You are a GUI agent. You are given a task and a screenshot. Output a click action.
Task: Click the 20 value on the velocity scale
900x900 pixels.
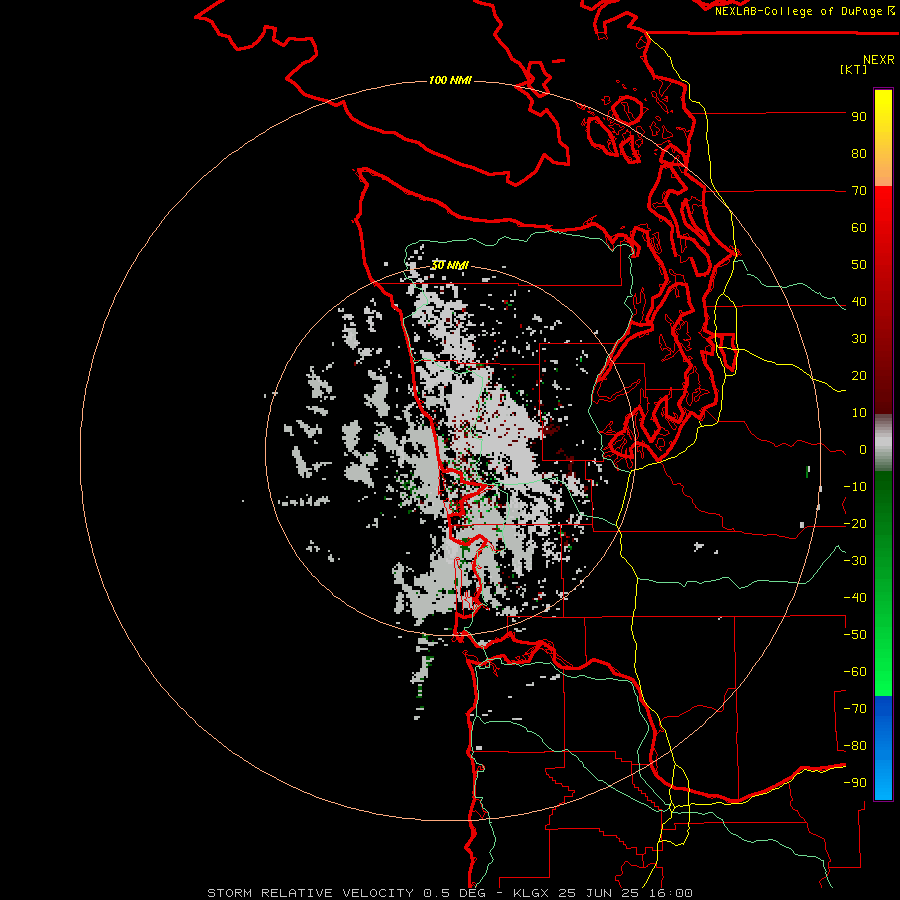[x=859, y=376]
